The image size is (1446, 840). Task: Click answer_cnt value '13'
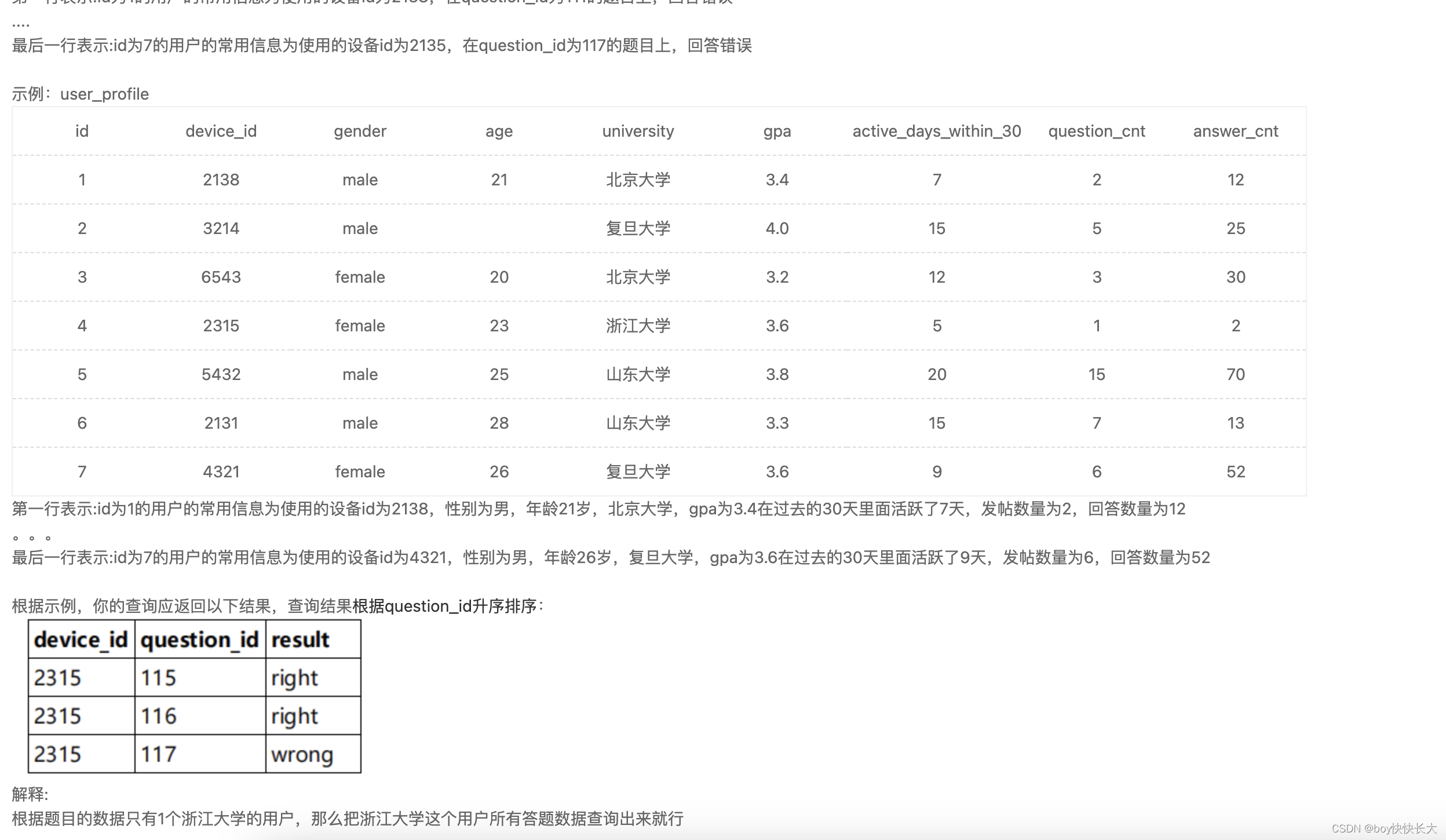point(1236,423)
